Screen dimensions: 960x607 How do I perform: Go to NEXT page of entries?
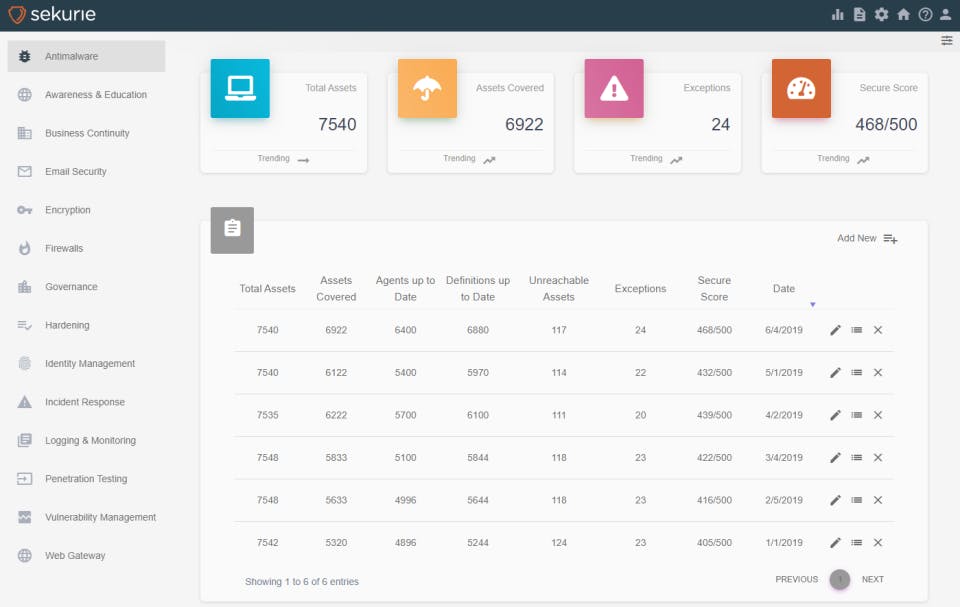pos(872,579)
